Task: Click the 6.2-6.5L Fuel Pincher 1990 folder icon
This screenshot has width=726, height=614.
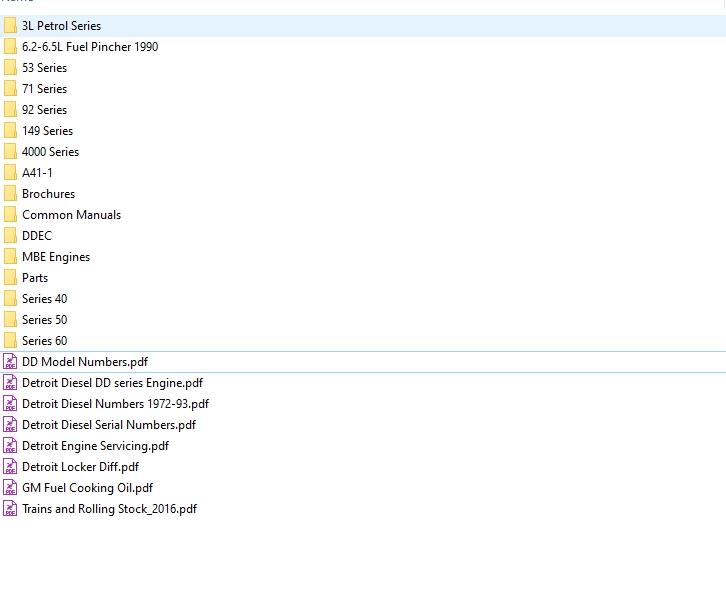Action: coord(10,47)
